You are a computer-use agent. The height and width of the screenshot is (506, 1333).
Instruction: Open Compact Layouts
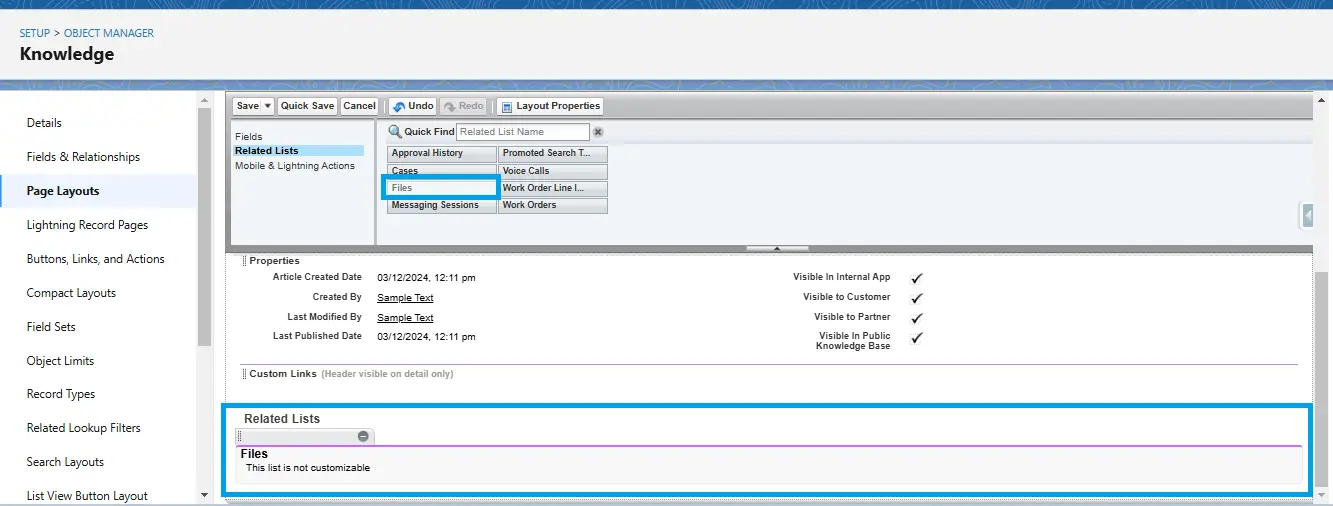(71, 293)
